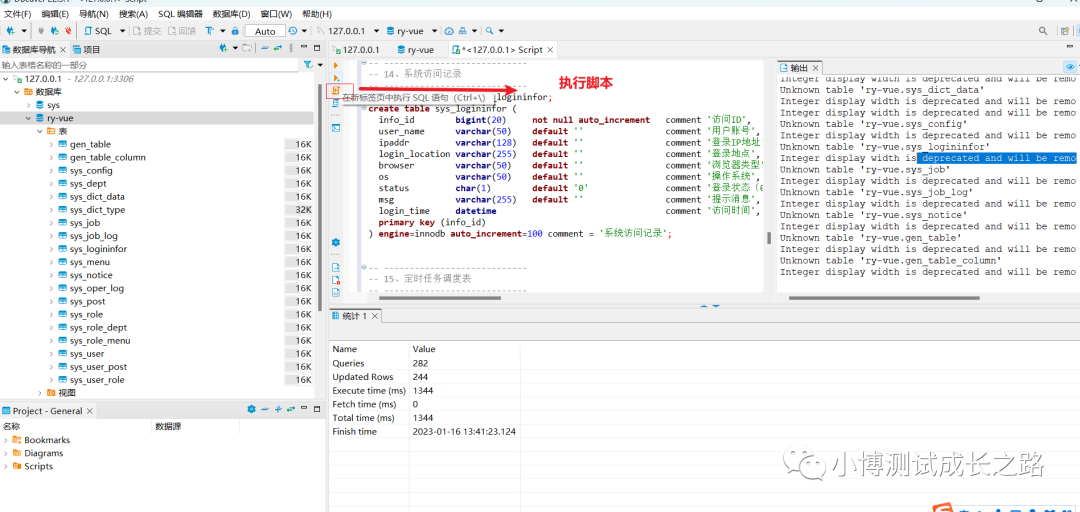Open the 数据库(D) menu

(x=231, y=14)
